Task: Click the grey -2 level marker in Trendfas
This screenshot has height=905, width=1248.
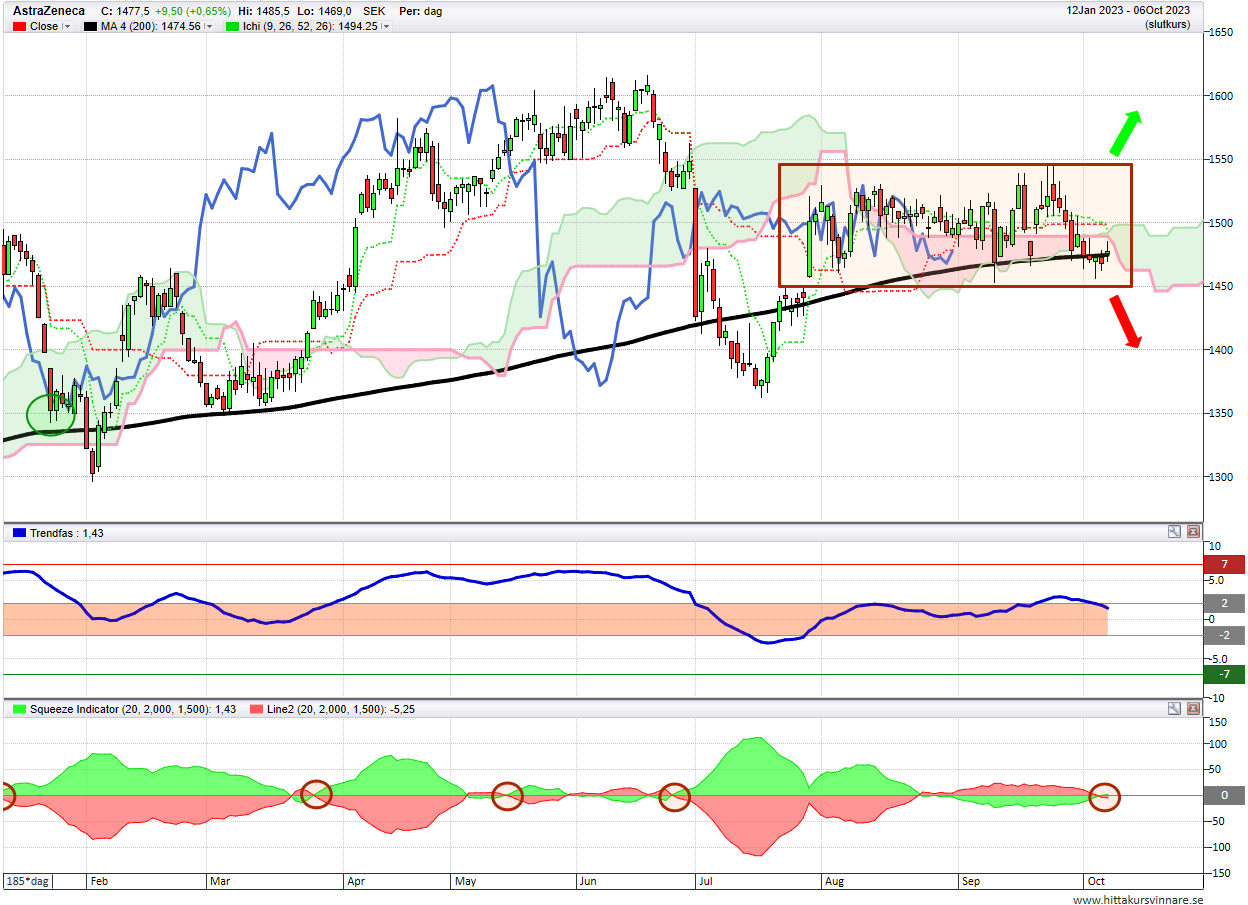Action: click(x=1225, y=635)
